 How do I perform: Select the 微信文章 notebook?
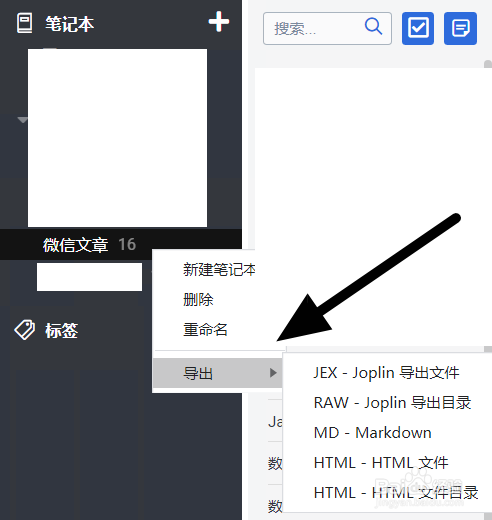121,244
